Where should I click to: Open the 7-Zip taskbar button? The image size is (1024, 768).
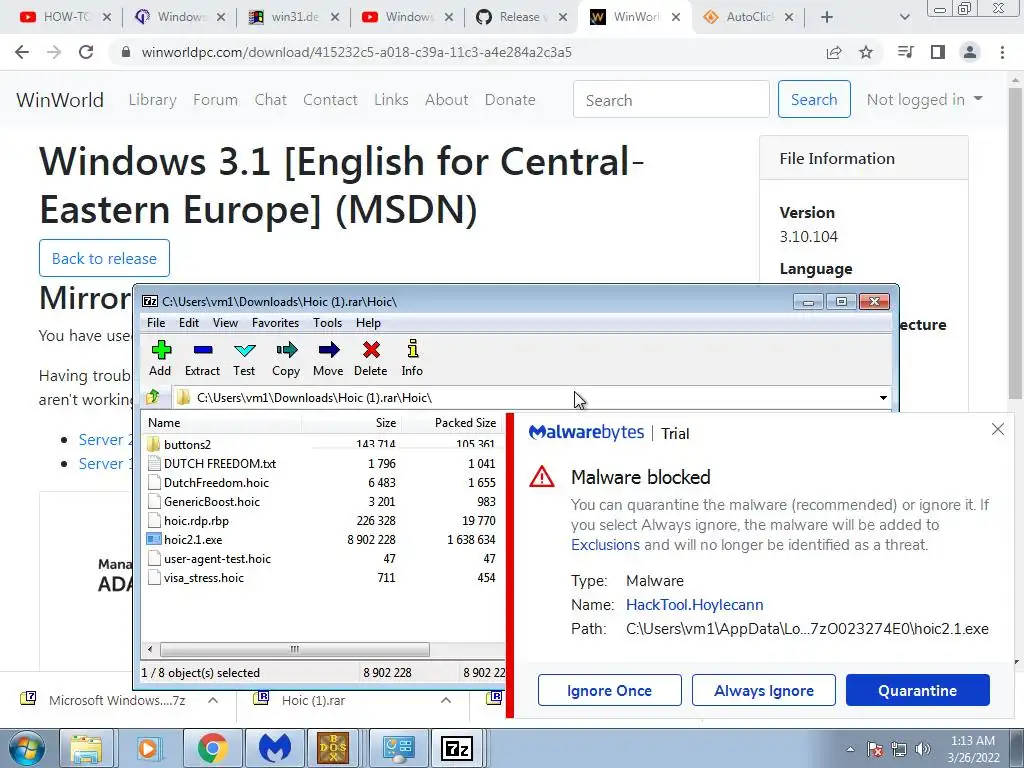(457, 748)
